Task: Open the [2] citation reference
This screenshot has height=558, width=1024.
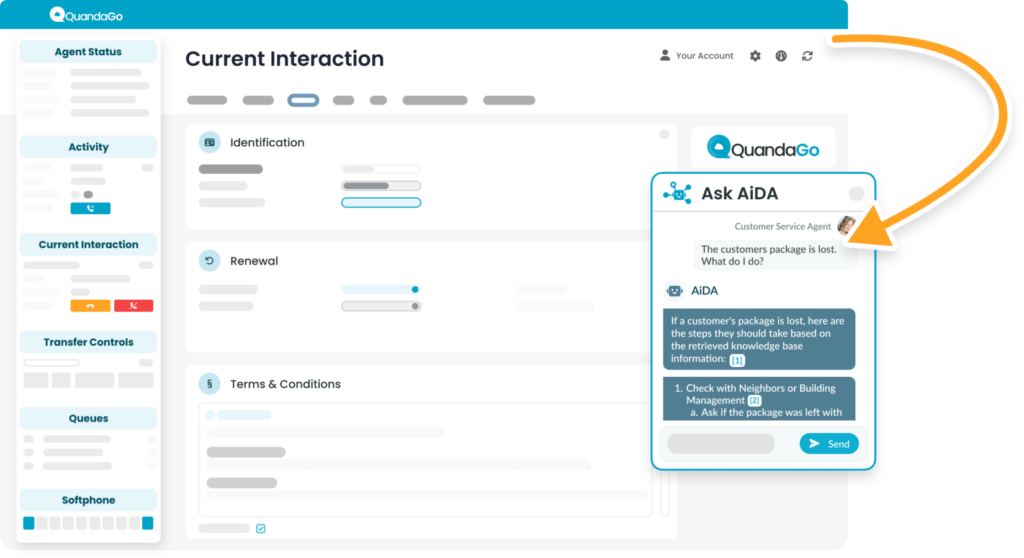Action: point(754,401)
